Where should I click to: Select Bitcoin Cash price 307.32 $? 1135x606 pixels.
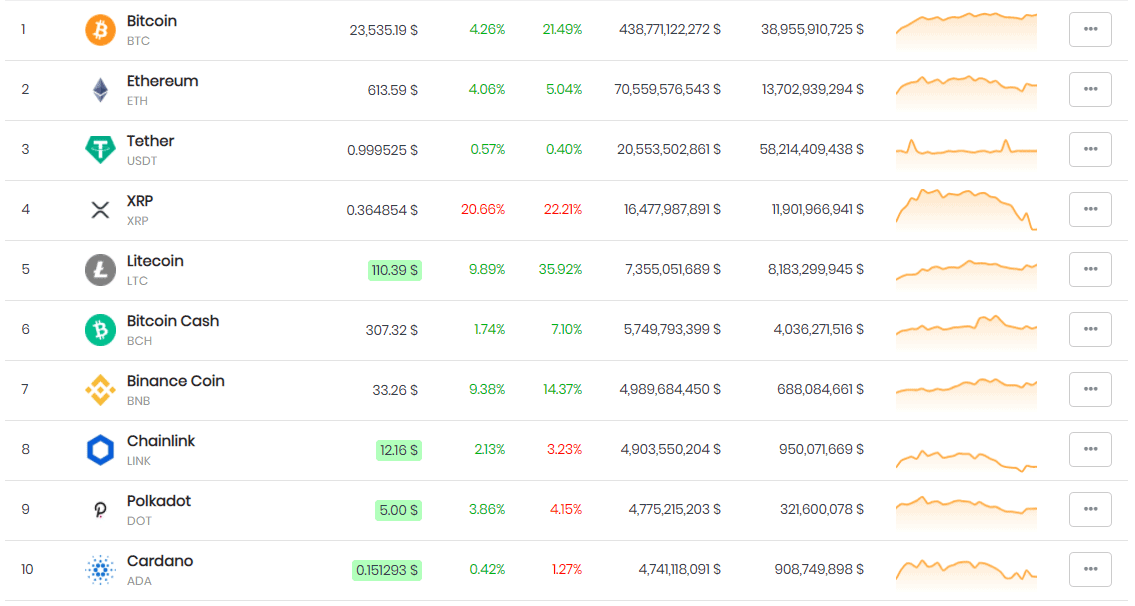click(392, 331)
